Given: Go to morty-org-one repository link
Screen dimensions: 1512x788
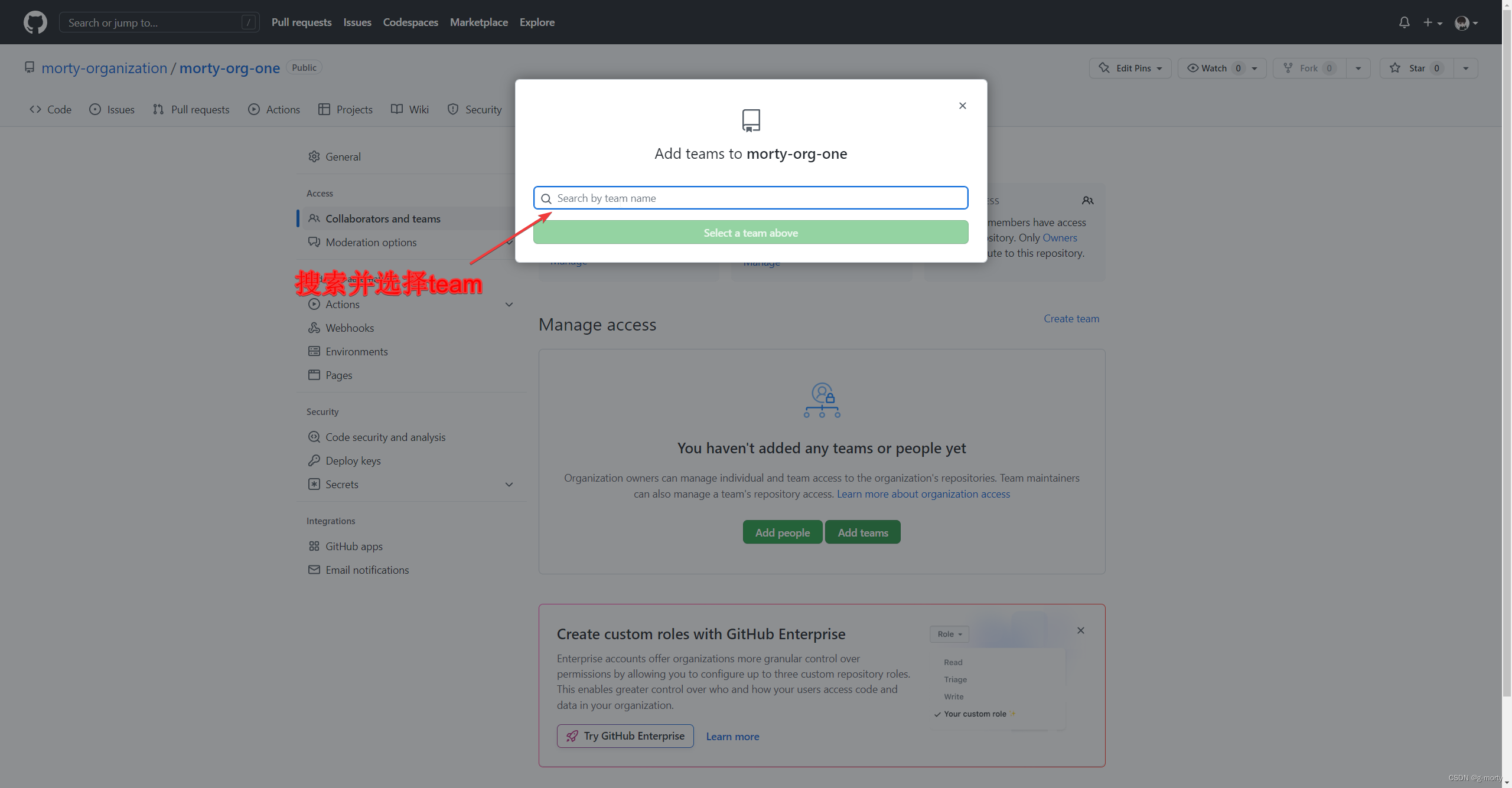Looking at the screenshot, I should point(230,68).
